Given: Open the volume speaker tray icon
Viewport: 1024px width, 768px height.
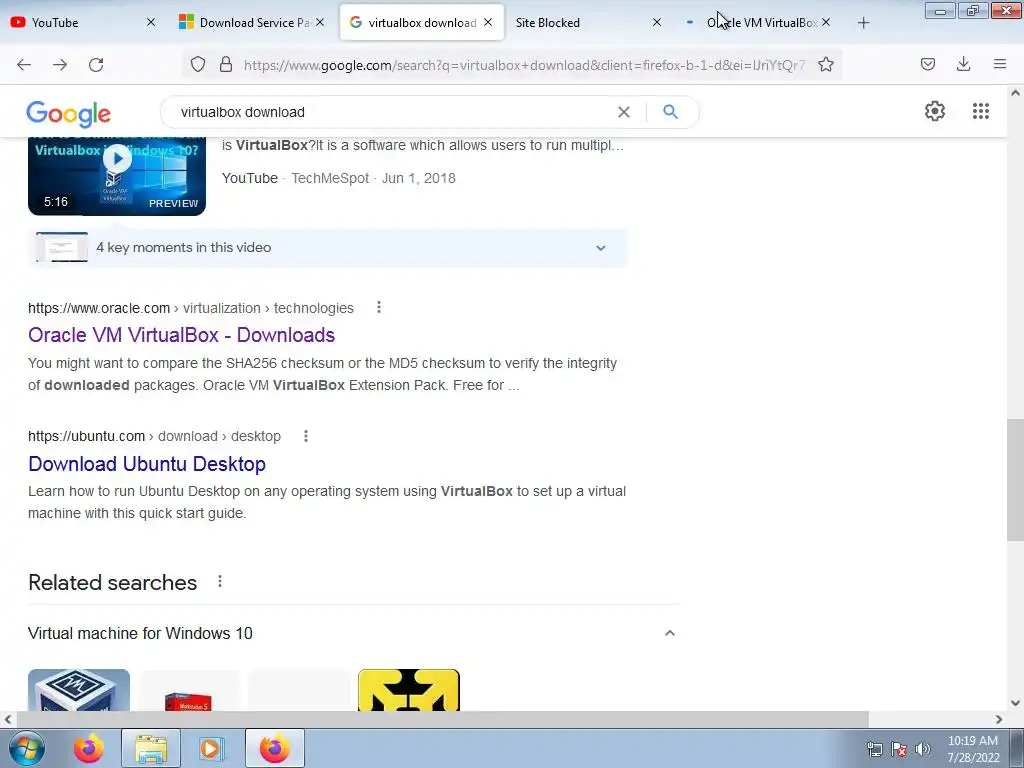Looking at the screenshot, I should [x=922, y=749].
